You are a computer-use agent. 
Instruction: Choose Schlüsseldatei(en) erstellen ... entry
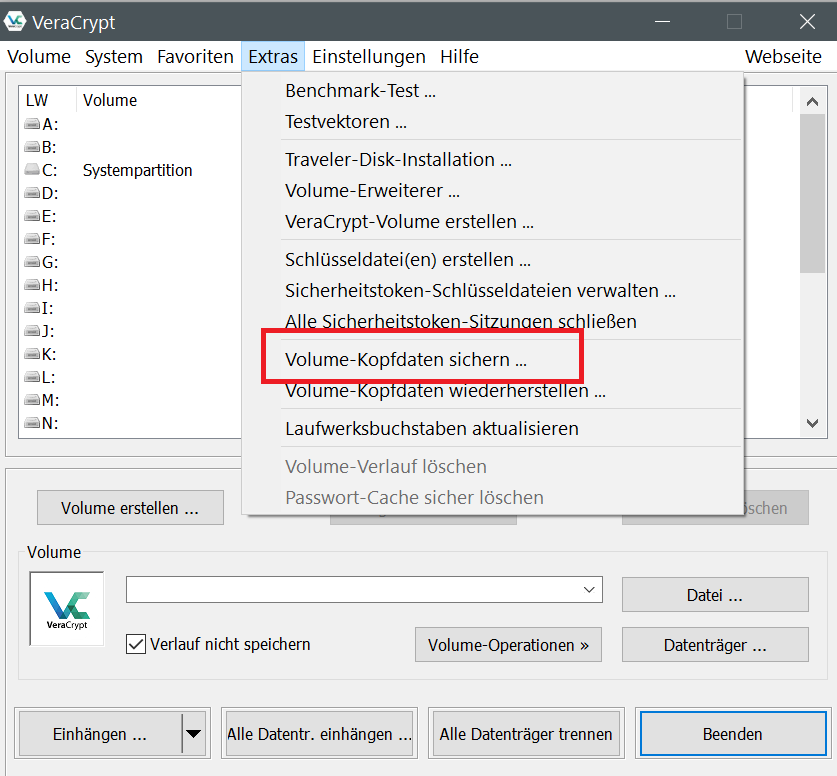point(493,259)
